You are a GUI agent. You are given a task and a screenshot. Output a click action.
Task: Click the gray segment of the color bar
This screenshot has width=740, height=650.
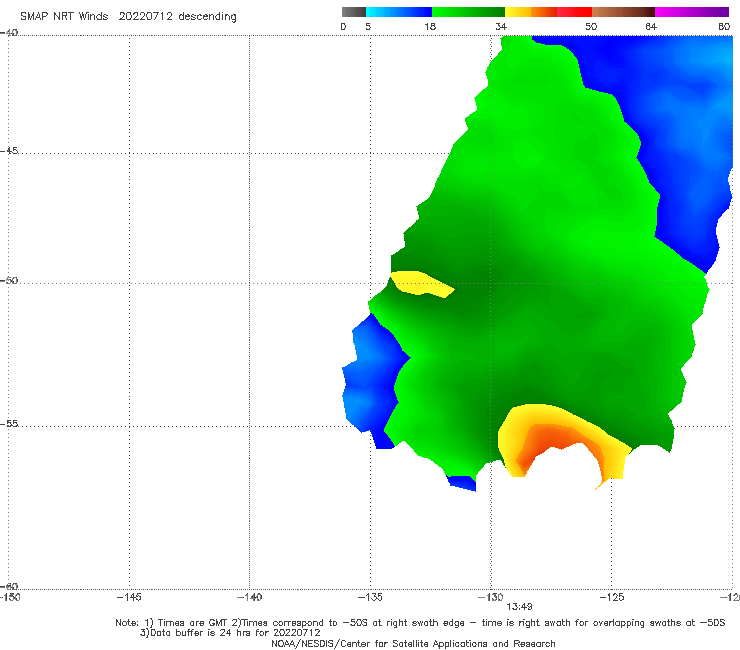point(354,12)
